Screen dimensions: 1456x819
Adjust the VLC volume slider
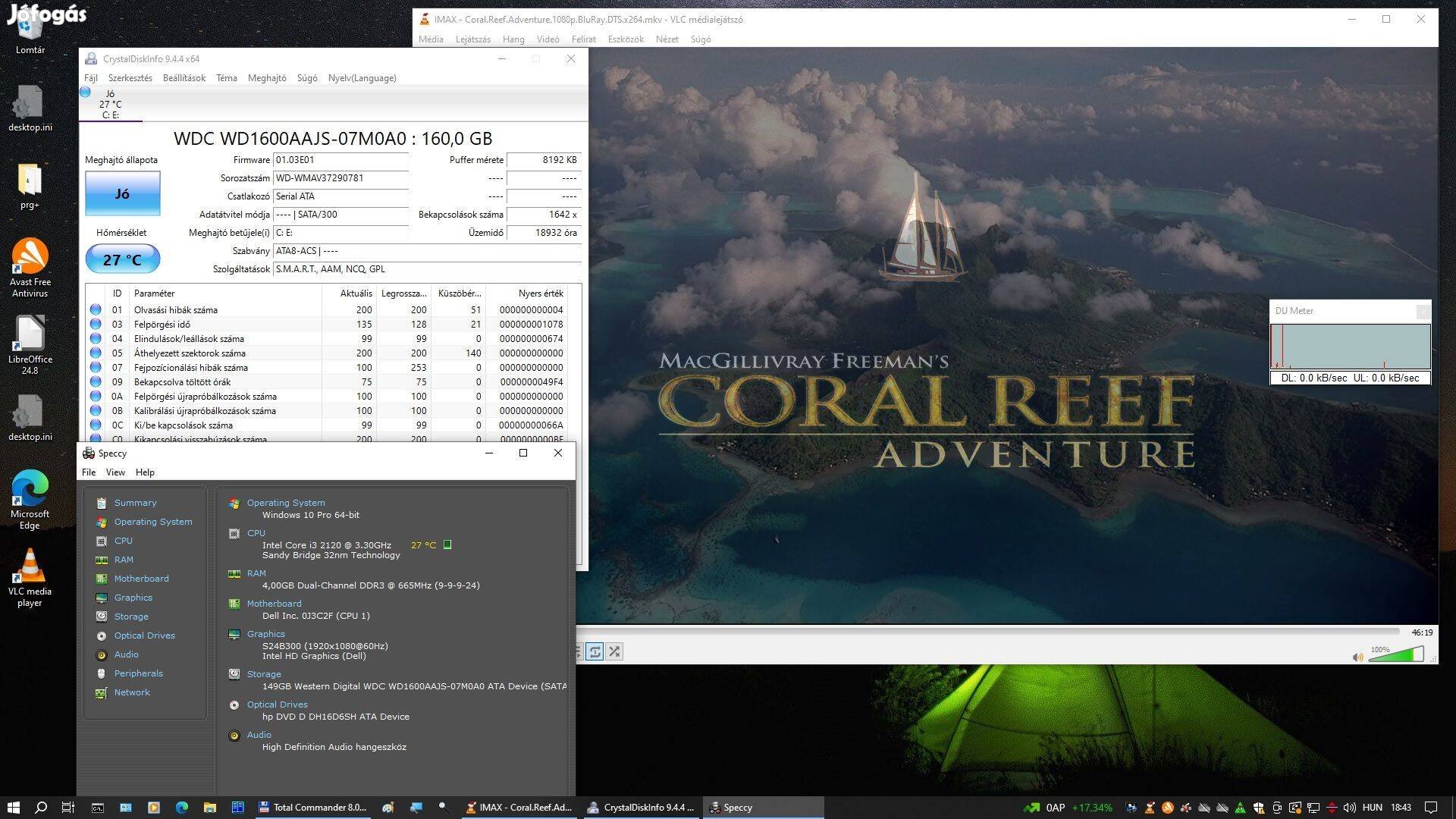1396,654
